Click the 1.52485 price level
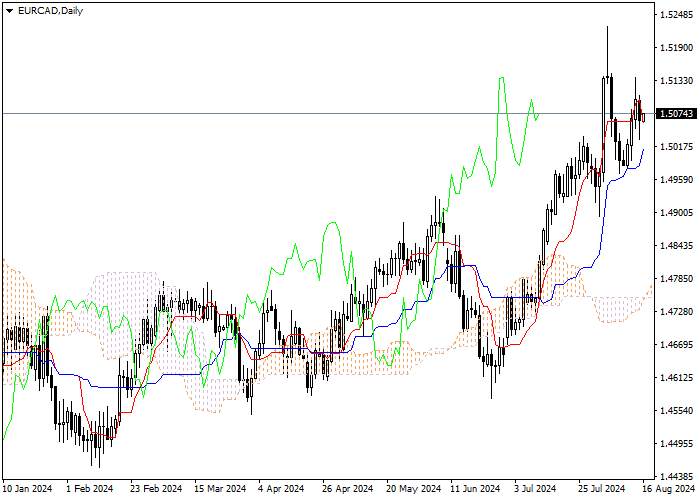The height and width of the screenshot is (500, 700). [x=677, y=15]
